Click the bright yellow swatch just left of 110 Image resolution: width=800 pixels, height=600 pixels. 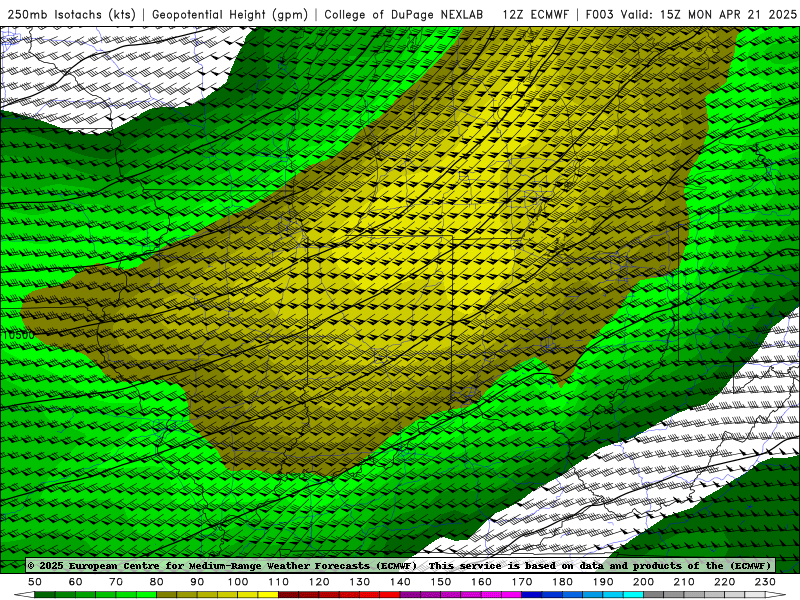[268, 595]
